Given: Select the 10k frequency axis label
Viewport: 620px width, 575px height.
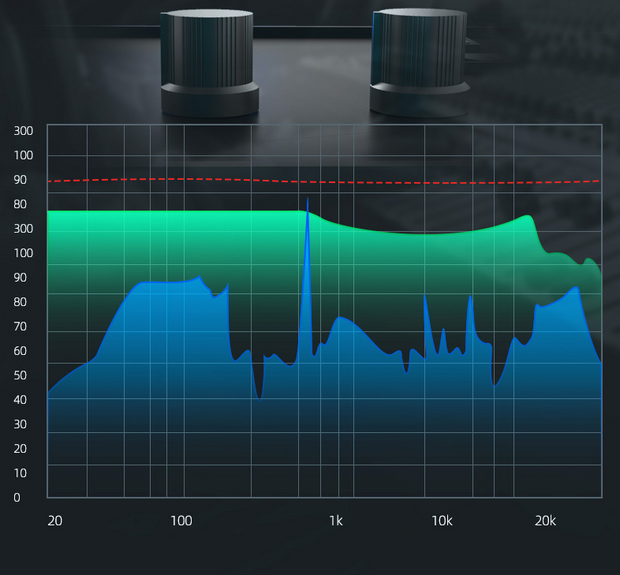Looking at the screenshot, I should [x=442, y=521].
